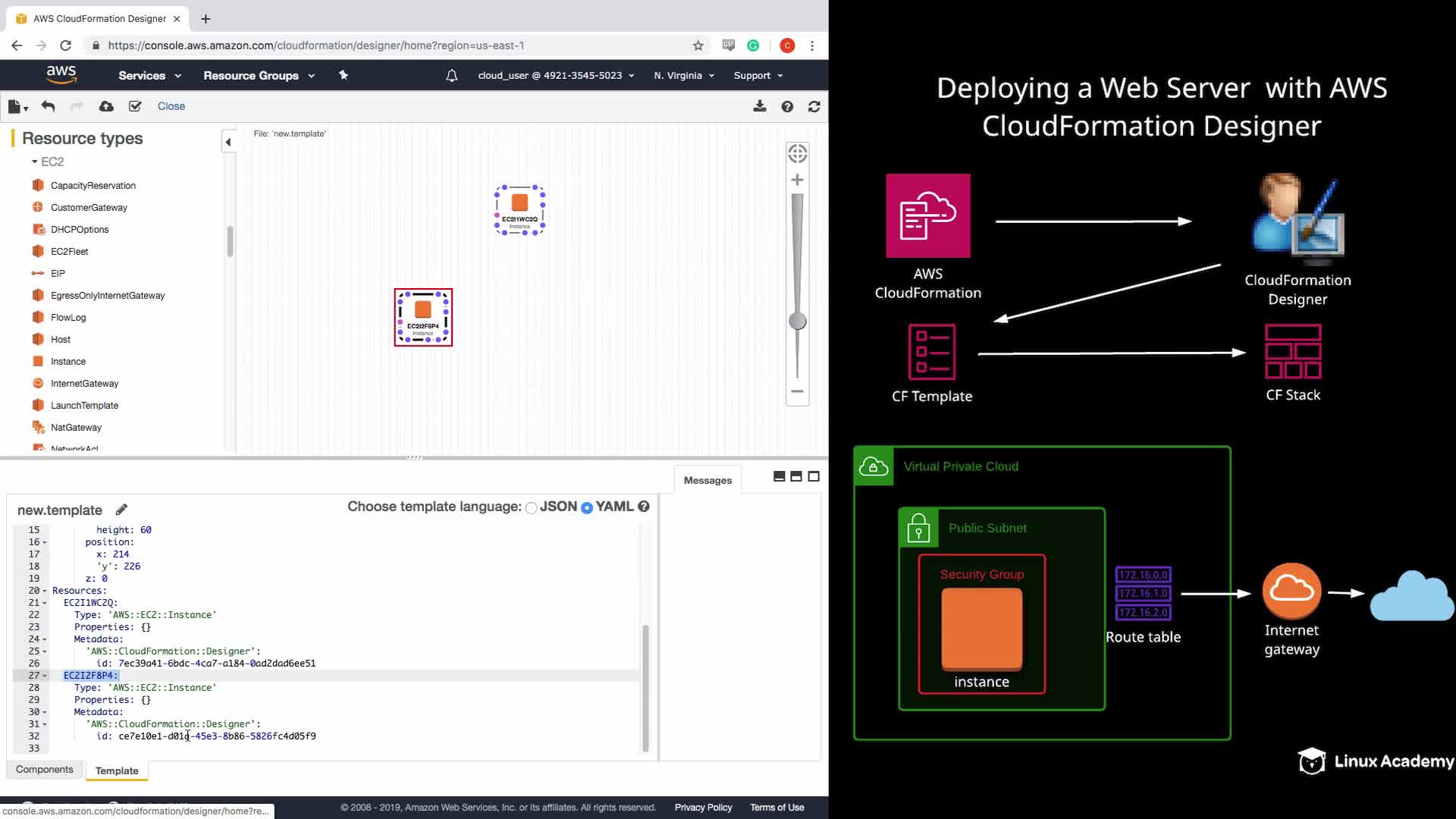Open the AWS notifications bell
This screenshot has width=1456, height=819.
tap(451, 76)
